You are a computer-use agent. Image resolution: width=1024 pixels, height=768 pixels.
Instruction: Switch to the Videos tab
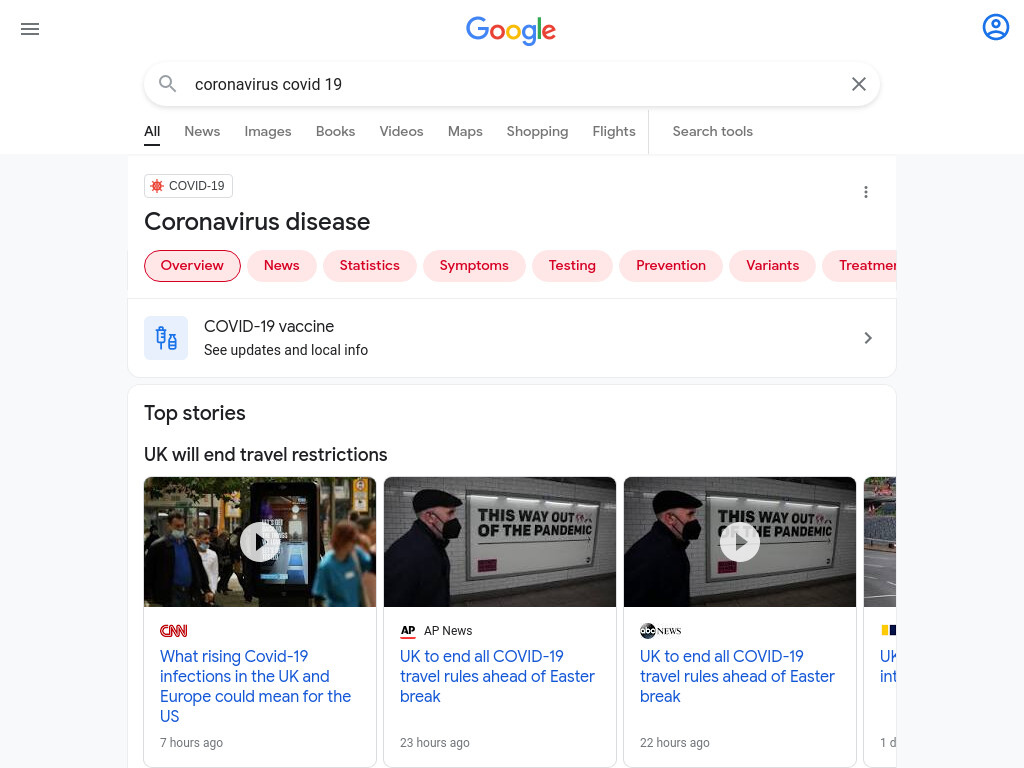tap(401, 131)
